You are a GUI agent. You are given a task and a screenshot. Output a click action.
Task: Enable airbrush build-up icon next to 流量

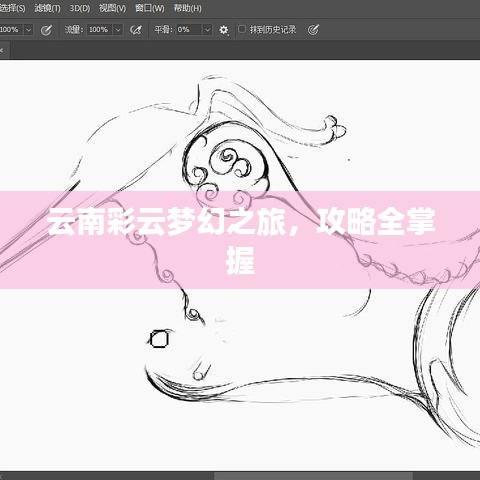coord(136,30)
